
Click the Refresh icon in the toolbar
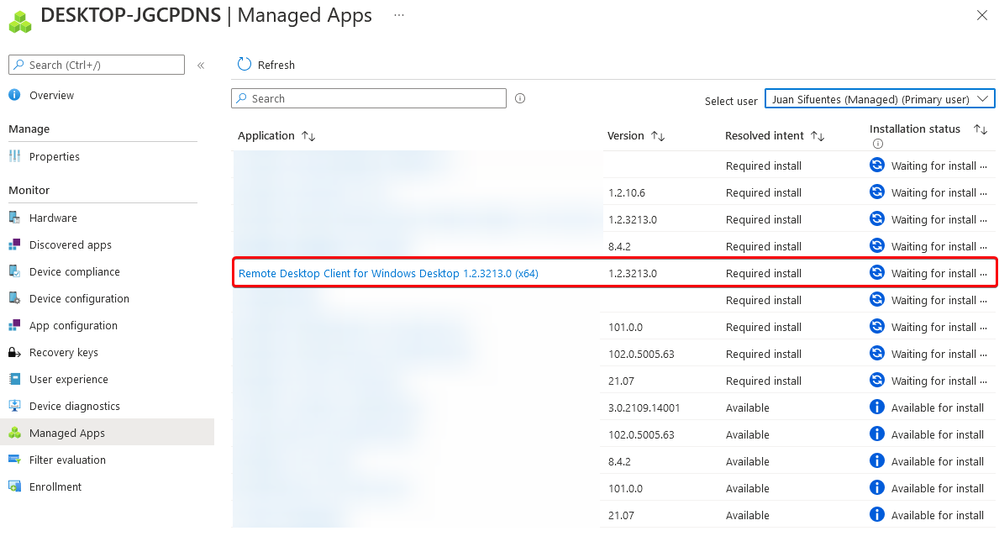coord(244,64)
